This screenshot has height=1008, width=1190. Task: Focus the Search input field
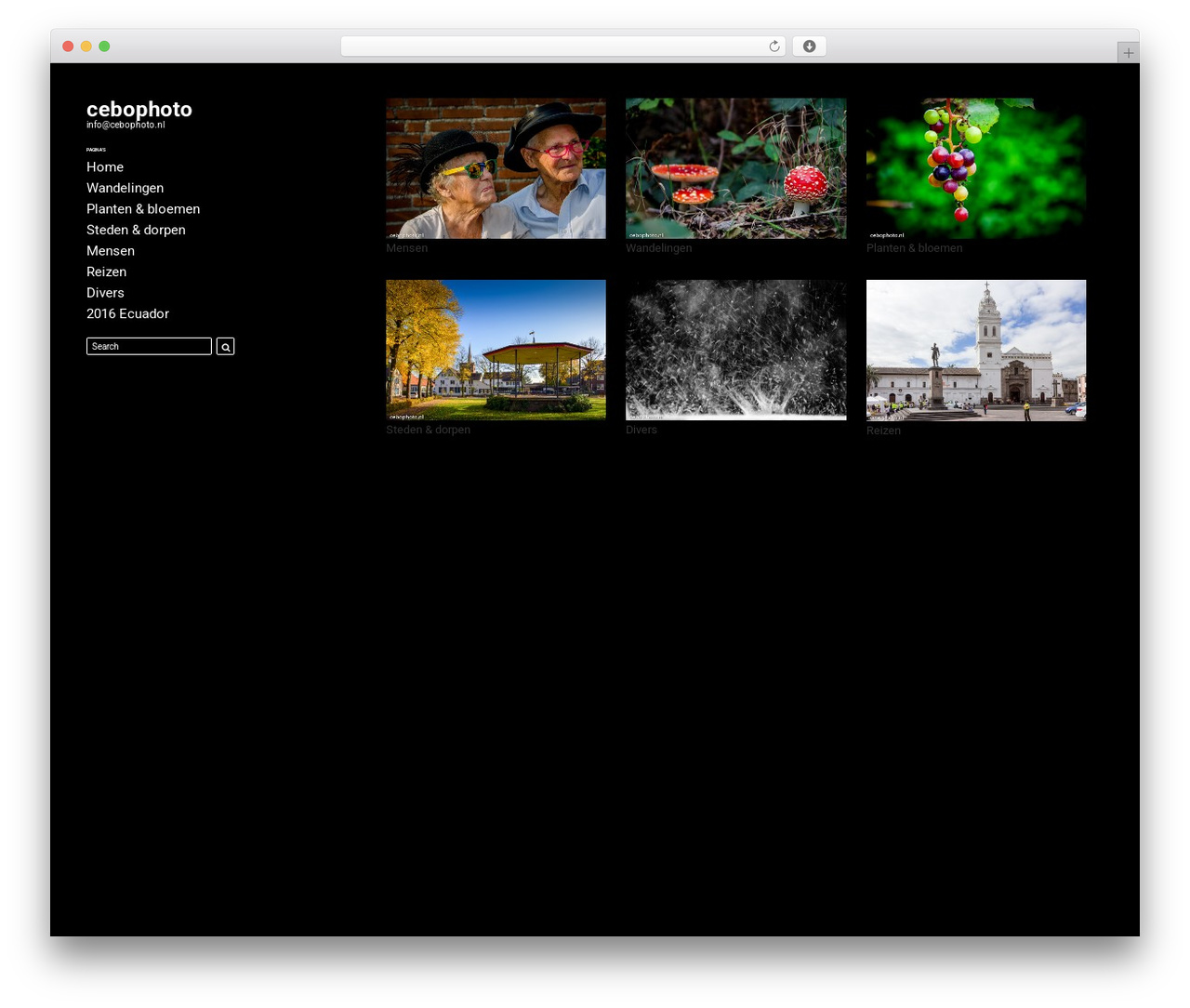[149, 346]
